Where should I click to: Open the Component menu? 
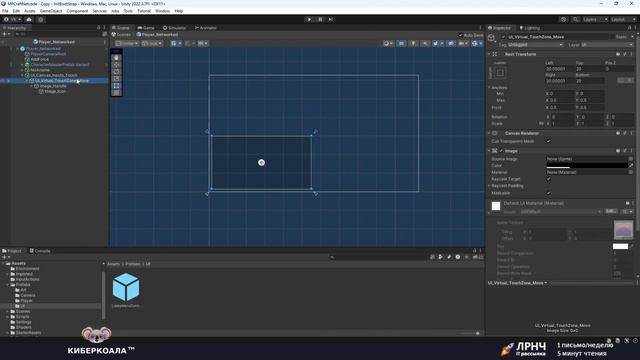[77, 11]
